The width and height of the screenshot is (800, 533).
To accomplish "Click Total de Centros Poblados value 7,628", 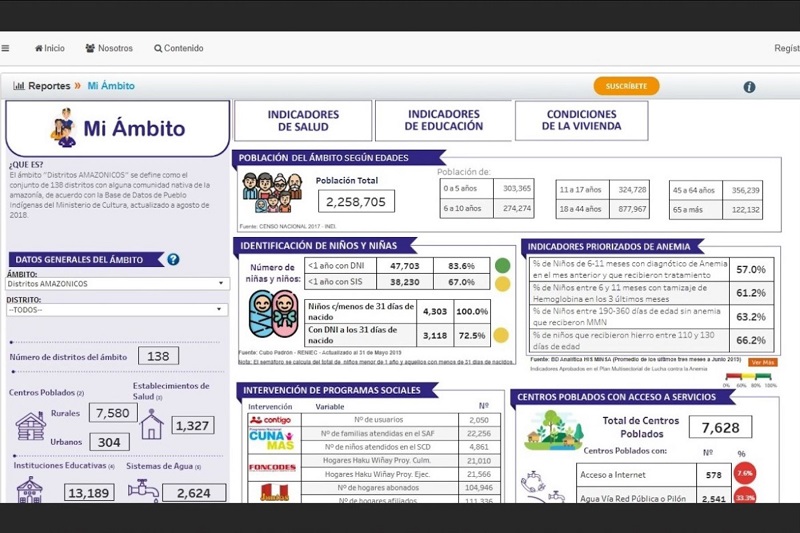I will pos(720,427).
